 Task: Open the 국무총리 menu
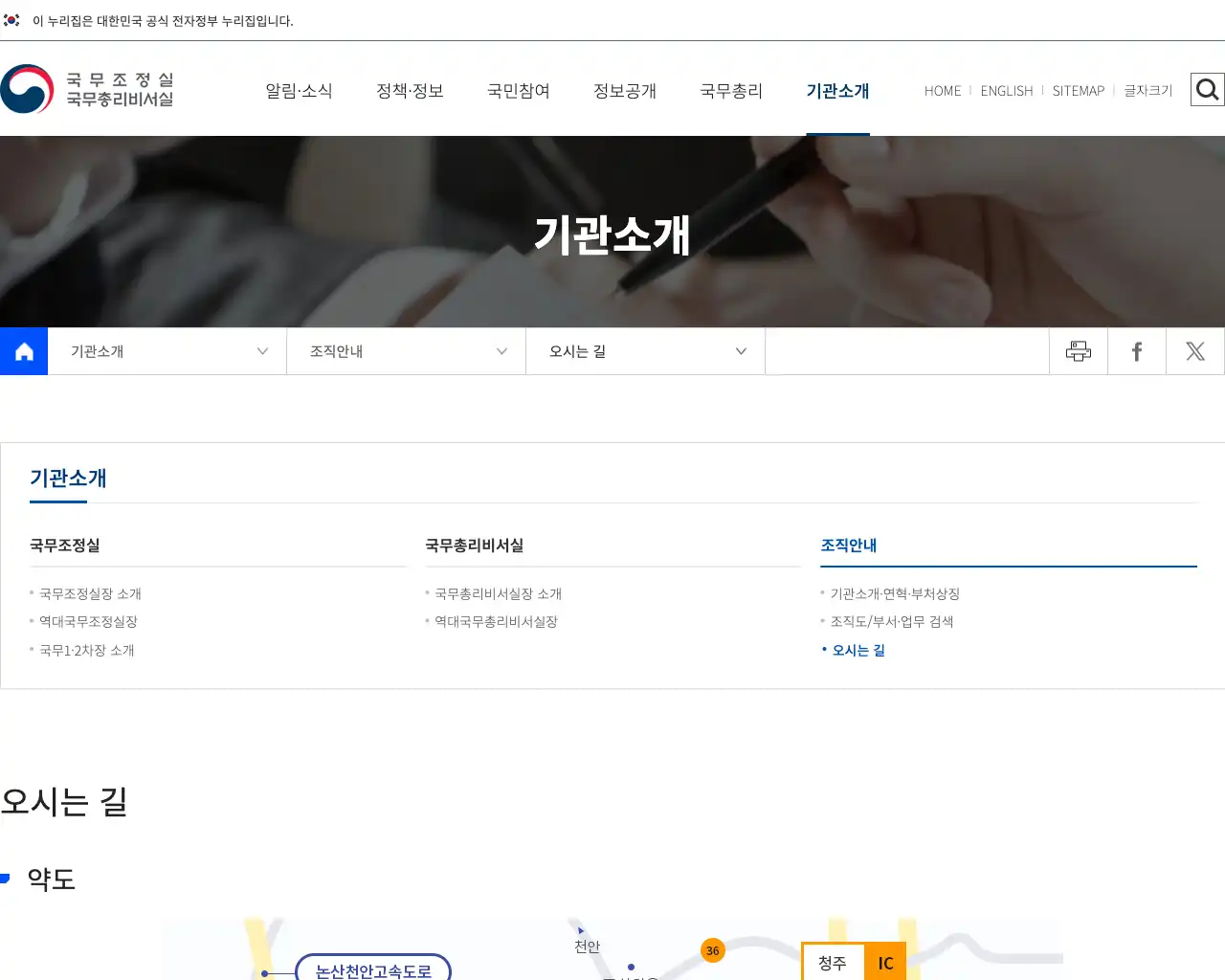731,91
